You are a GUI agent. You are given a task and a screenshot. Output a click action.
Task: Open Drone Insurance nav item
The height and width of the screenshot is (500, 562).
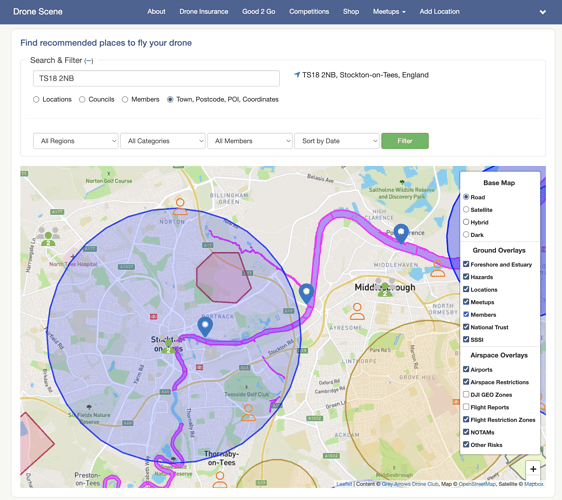point(204,11)
